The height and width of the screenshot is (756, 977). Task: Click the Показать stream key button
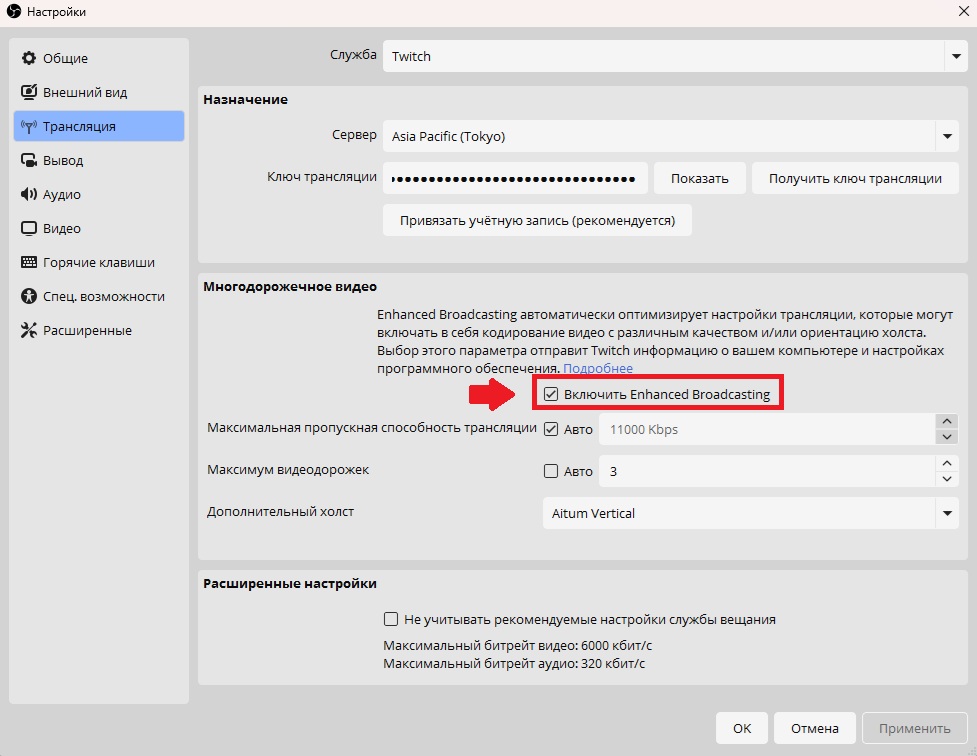click(x=699, y=178)
